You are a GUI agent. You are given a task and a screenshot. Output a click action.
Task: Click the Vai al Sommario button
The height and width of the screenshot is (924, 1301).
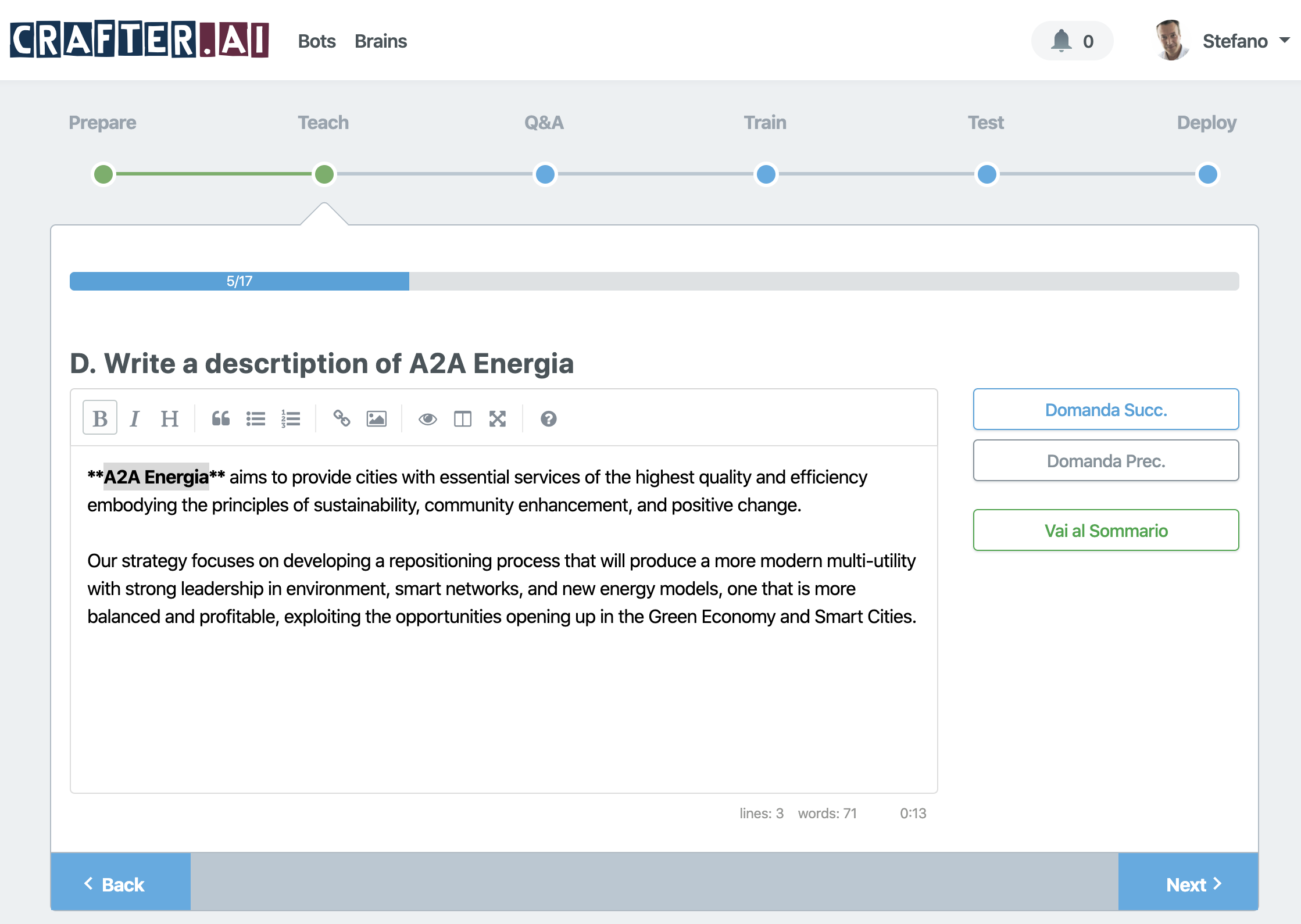pyautogui.click(x=1106, y=531)
